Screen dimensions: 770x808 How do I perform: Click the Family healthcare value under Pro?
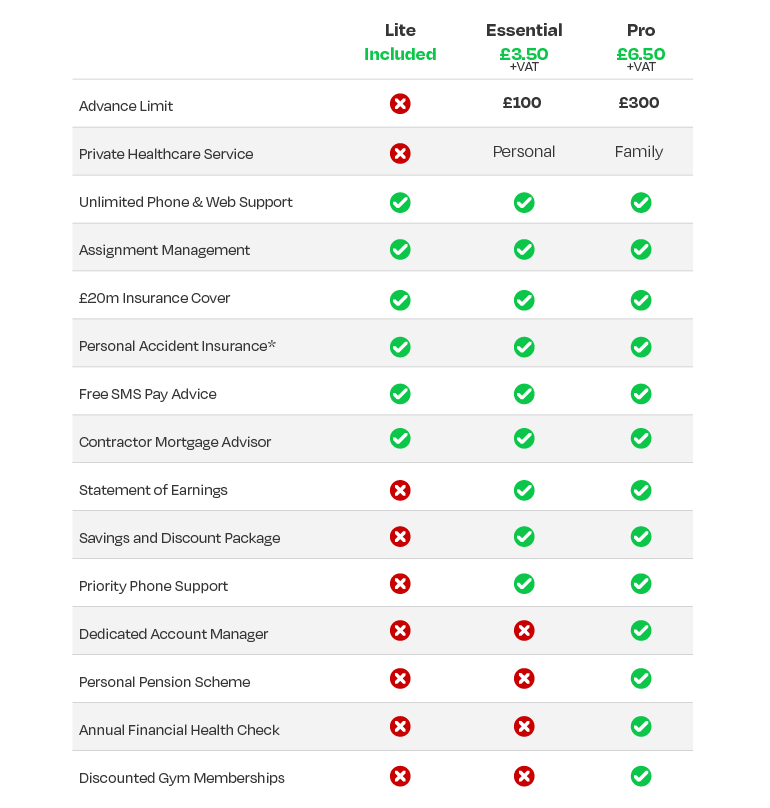(639, 152)
